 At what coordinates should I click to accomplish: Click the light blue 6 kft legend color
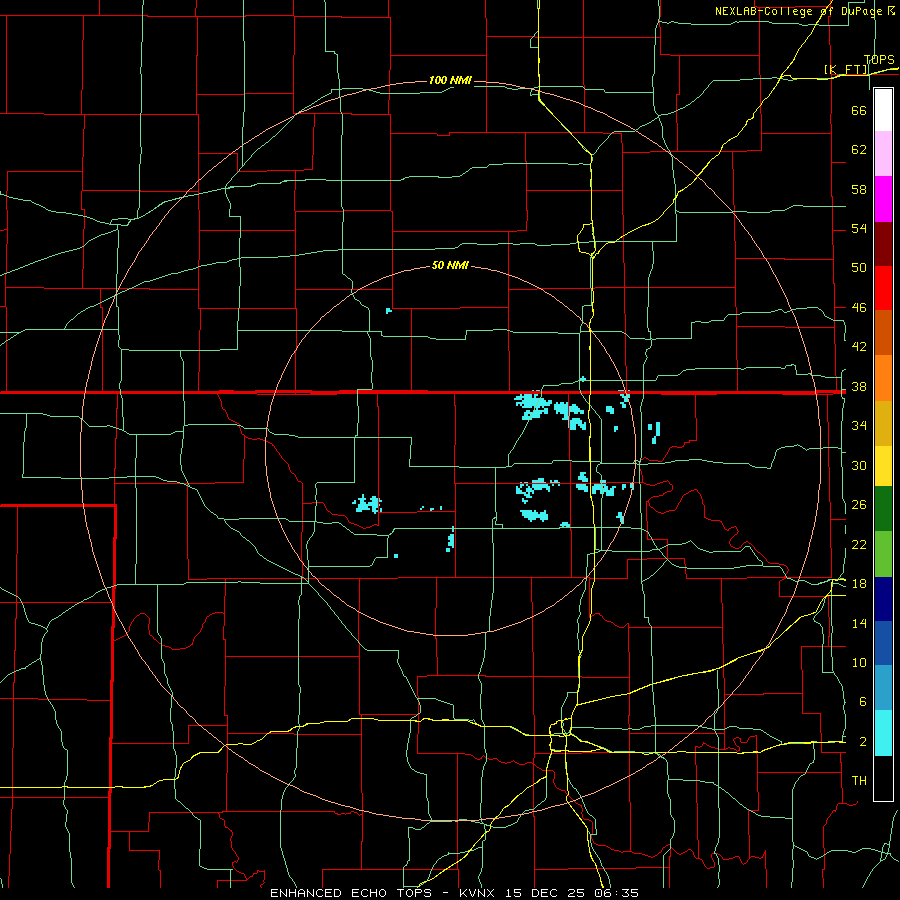[883, 688]
